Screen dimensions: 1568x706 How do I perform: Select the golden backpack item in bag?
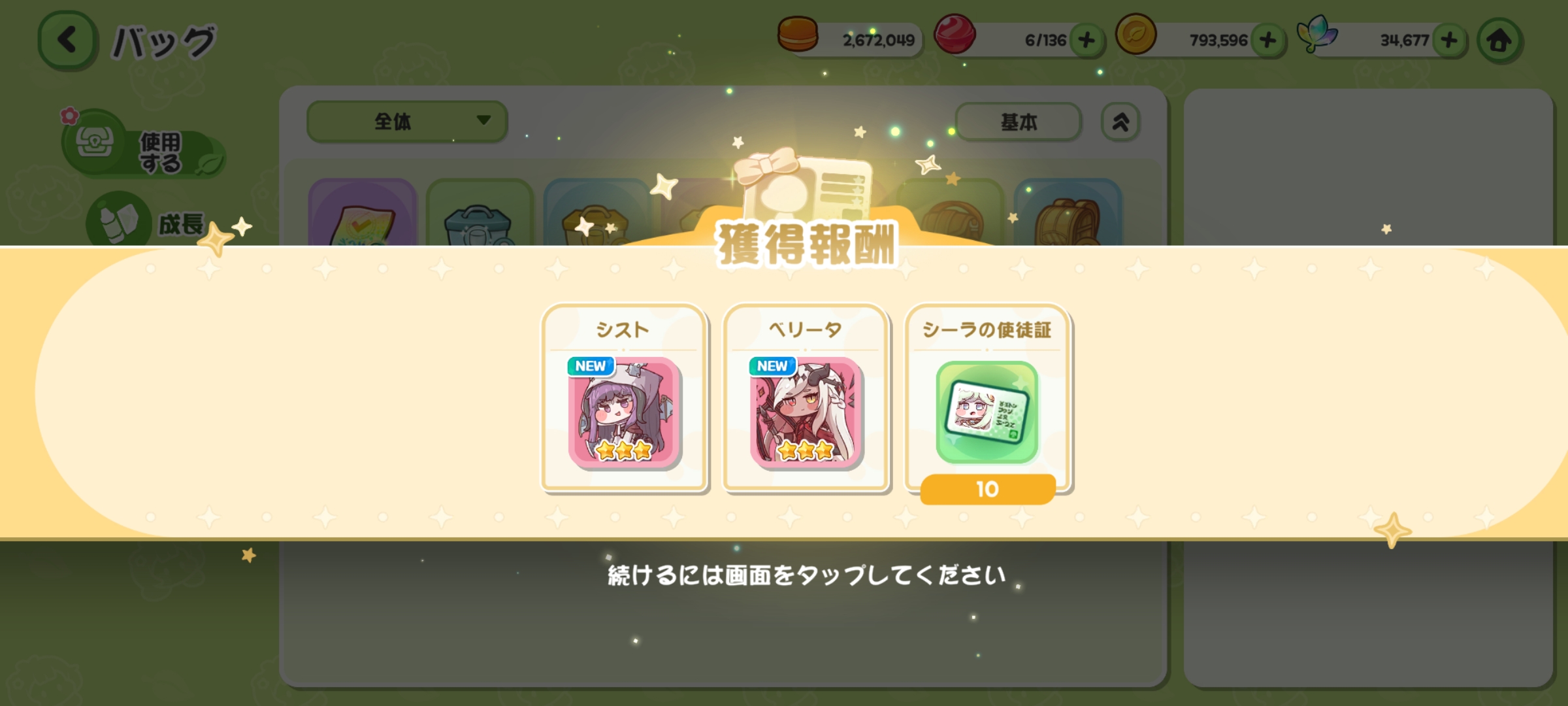(1068, 212)
